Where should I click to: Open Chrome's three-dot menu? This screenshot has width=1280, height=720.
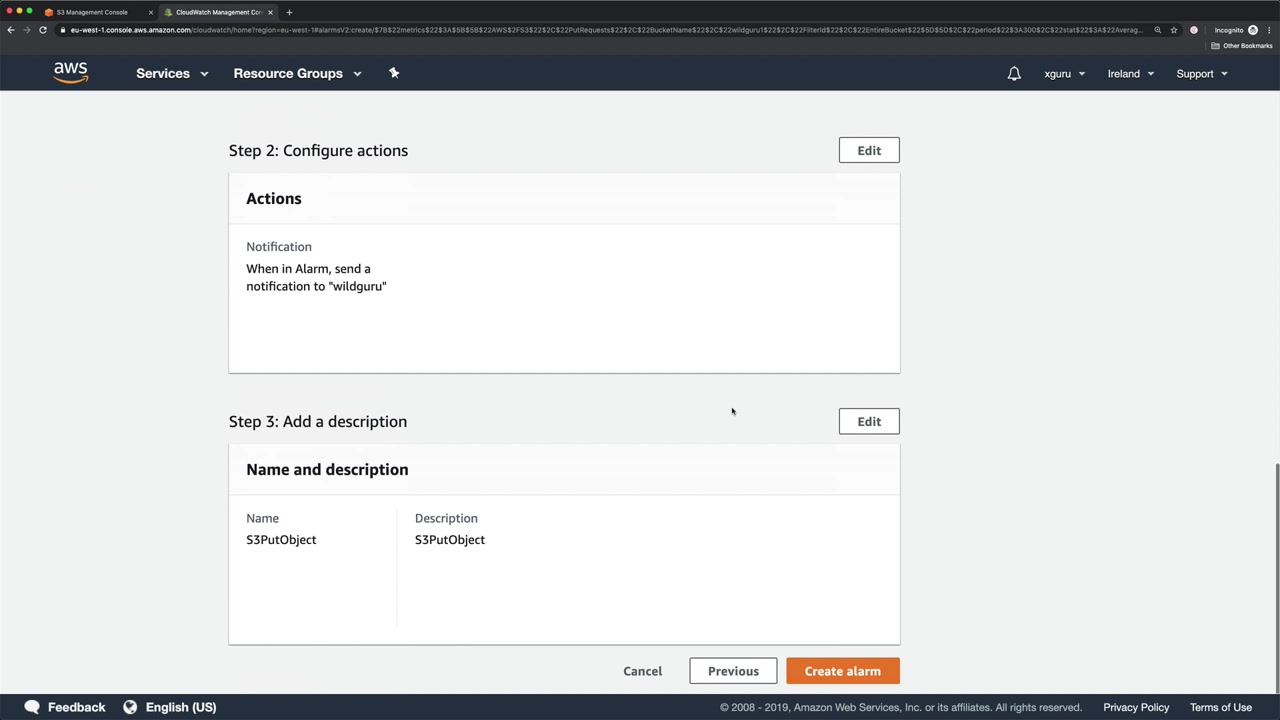click(1270, 30)
